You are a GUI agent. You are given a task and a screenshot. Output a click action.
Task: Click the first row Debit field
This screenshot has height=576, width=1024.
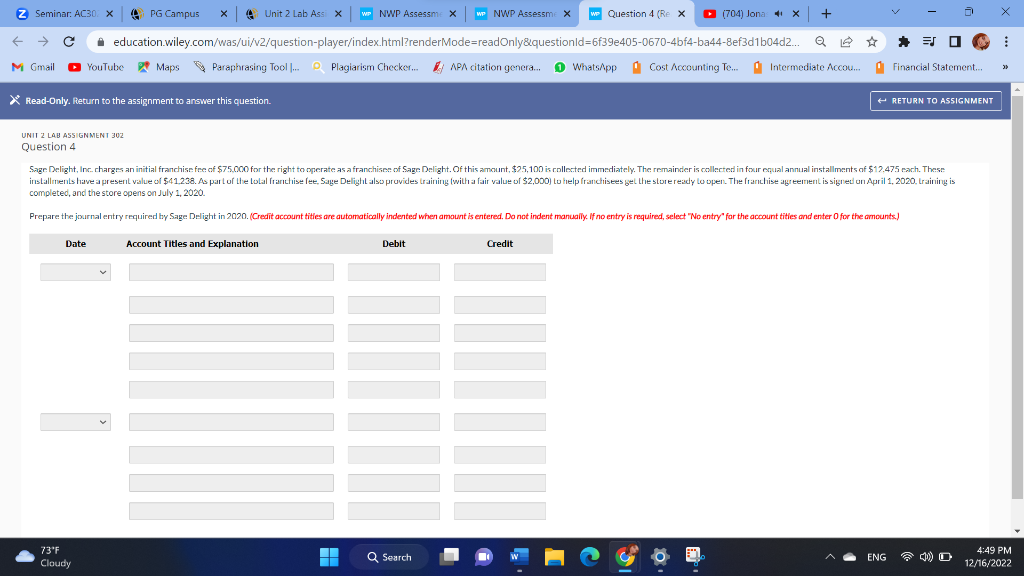(x=394, y=272)
